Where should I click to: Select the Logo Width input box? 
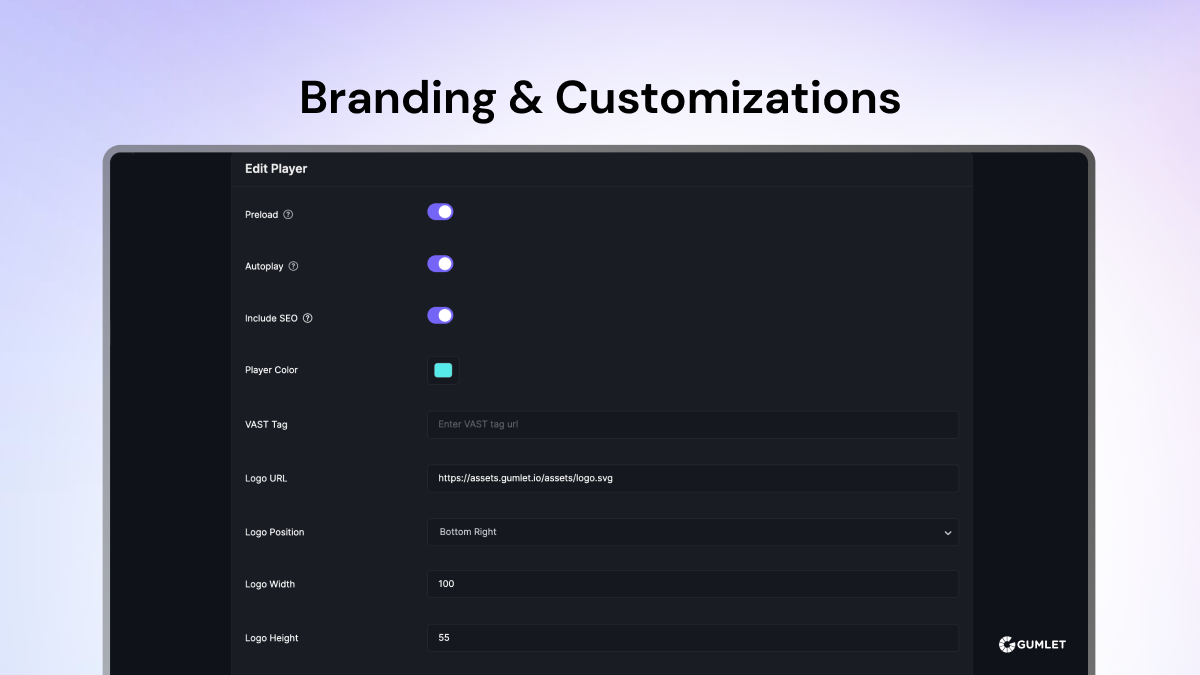692,584
